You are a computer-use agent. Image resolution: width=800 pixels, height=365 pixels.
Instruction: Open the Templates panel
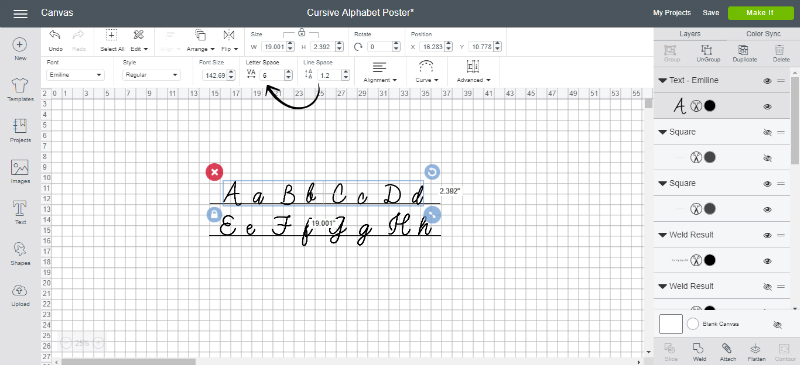pyautogui.click(x=20, y=90)
